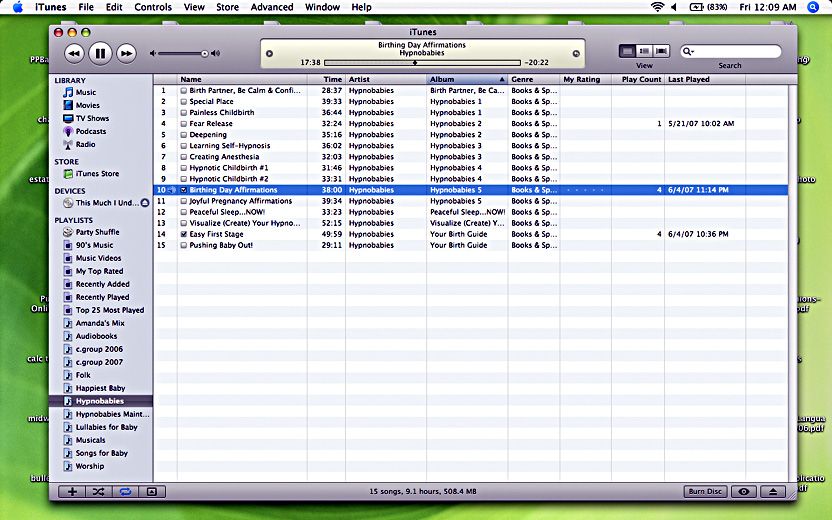
Task: Uncheck Birthing Day Affirmations checkbox
Action: (x=184, y=190)
